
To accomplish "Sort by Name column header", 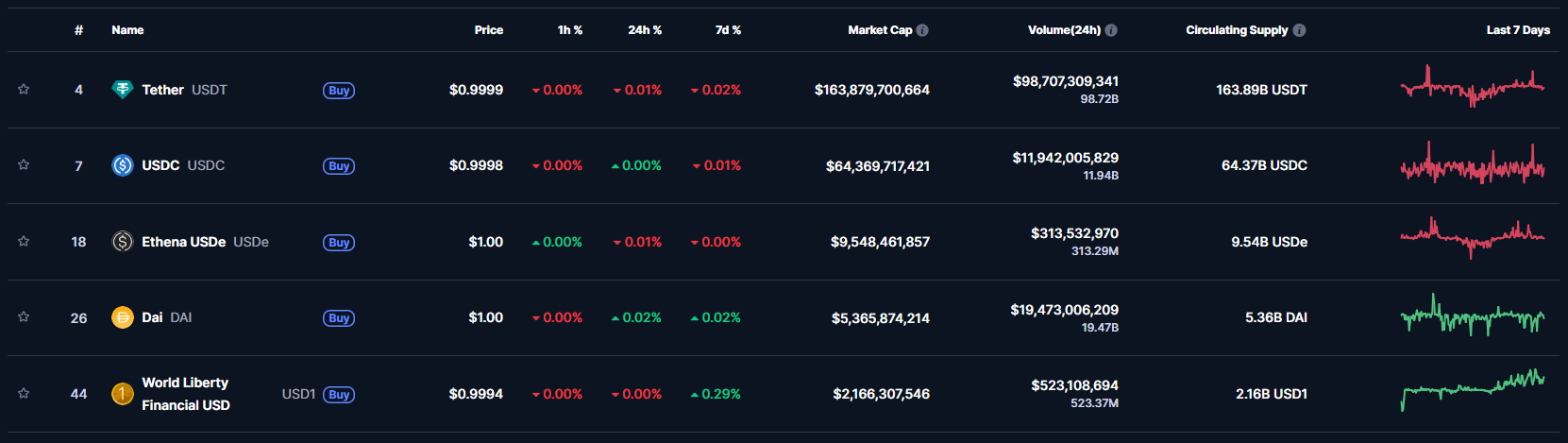I will click(127, 30).
